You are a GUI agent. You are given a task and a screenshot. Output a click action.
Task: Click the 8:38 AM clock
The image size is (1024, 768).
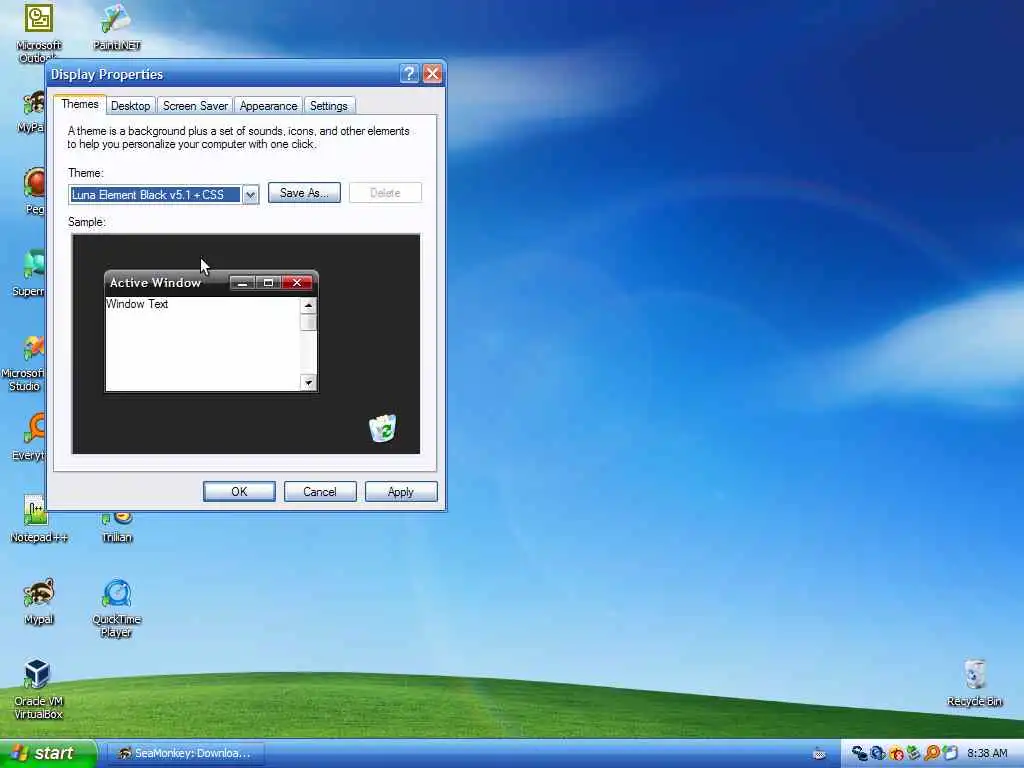pyautogui.click(x=987, y=754)
